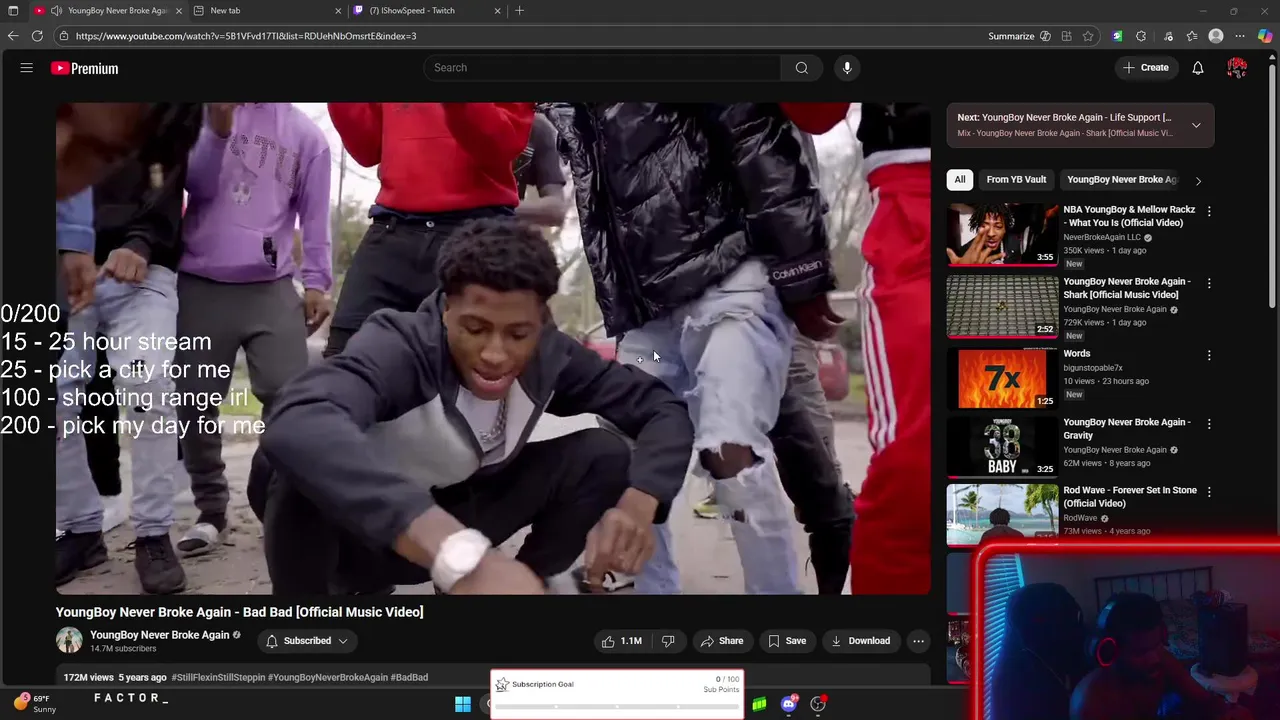Screen dimensions: 1280x720
Task: Open the YouTube guide hamburger menu
Action: pyautogui.click(x=27, y=68)
